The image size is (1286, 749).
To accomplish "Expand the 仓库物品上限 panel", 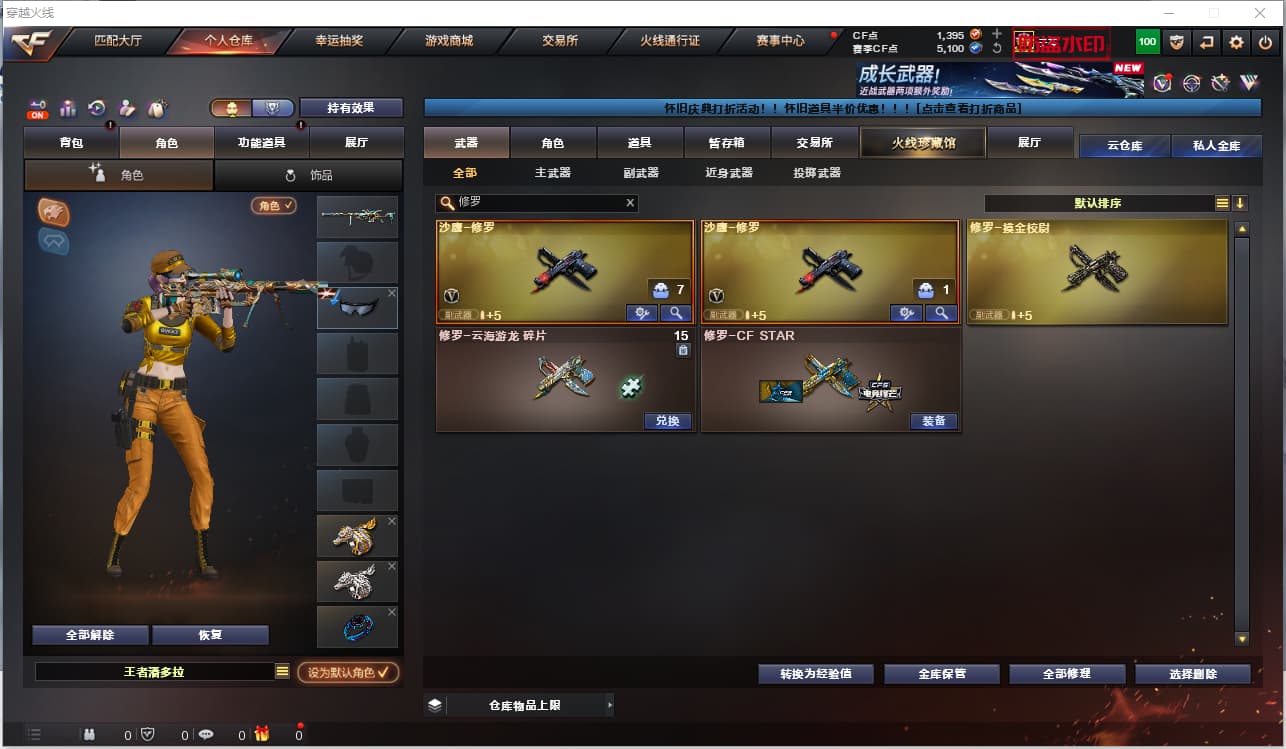I will pos(520,705).
